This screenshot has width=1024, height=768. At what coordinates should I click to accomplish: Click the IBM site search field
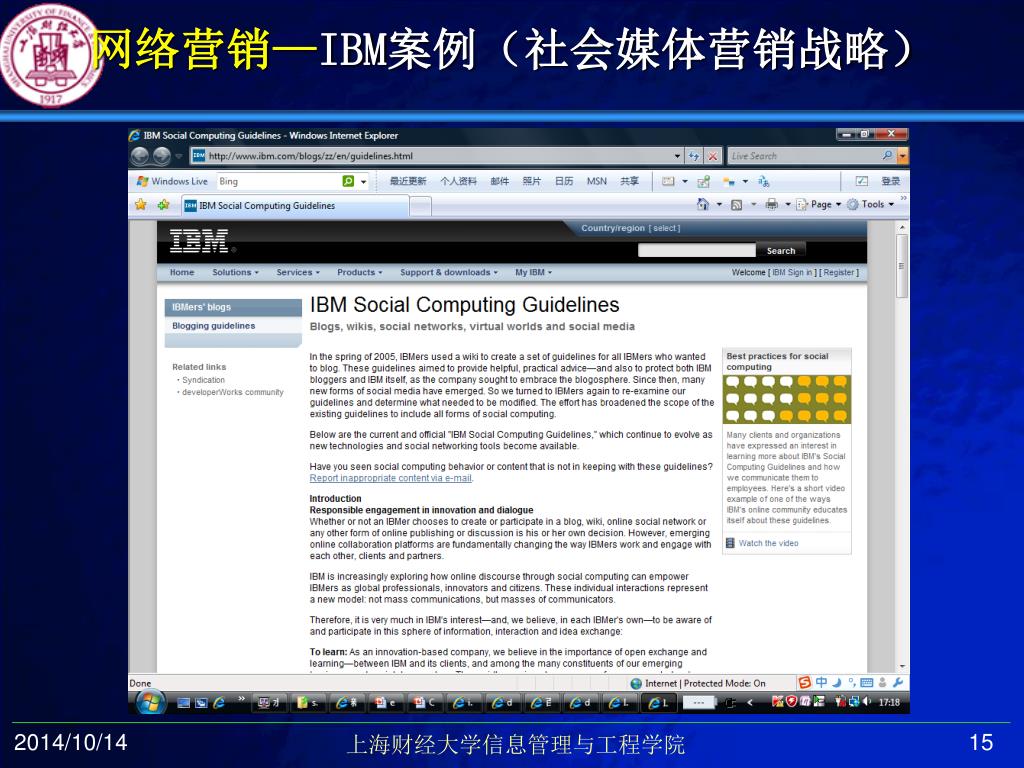(696, 251)
